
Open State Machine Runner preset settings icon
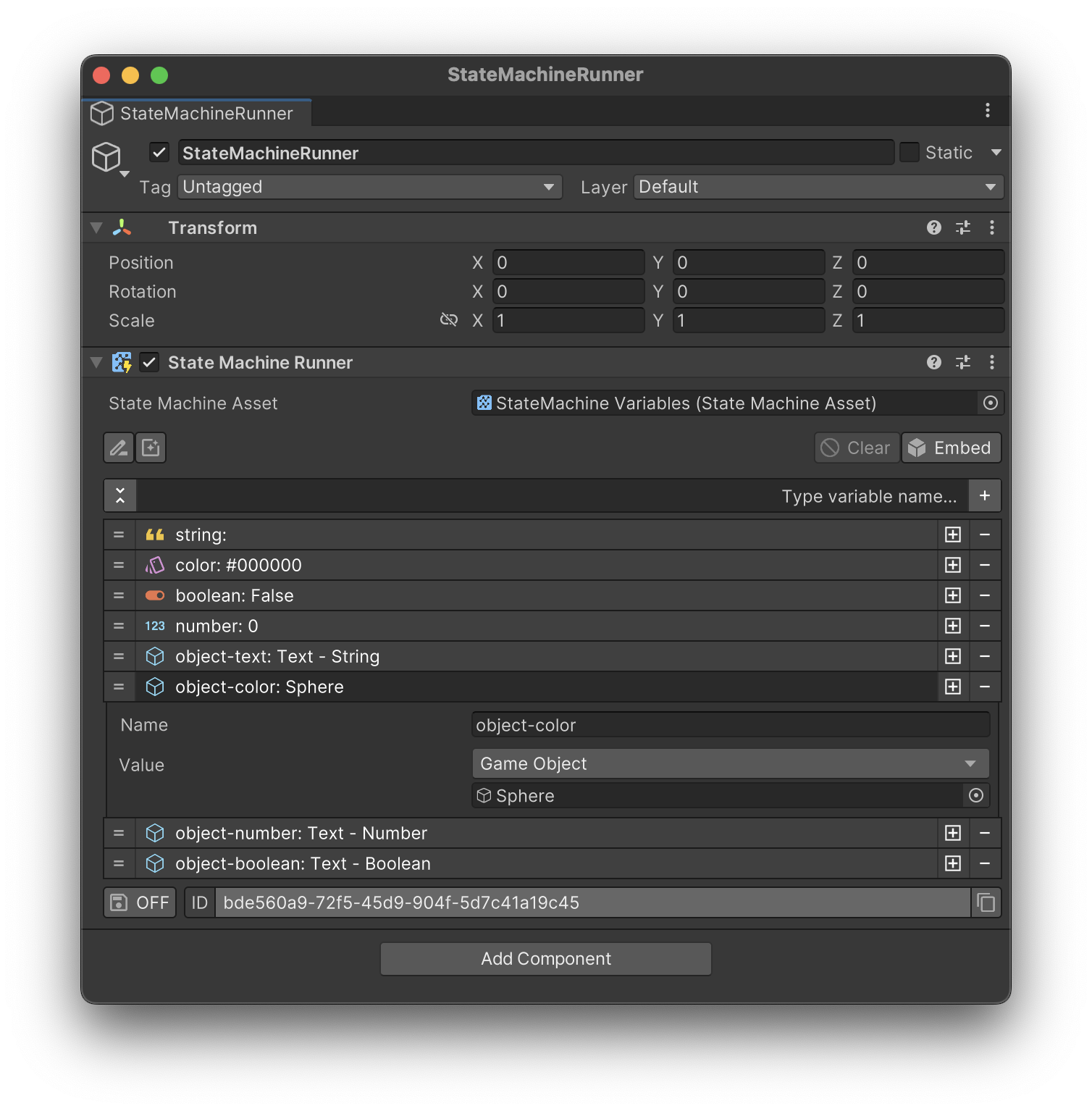click(962, 362)
